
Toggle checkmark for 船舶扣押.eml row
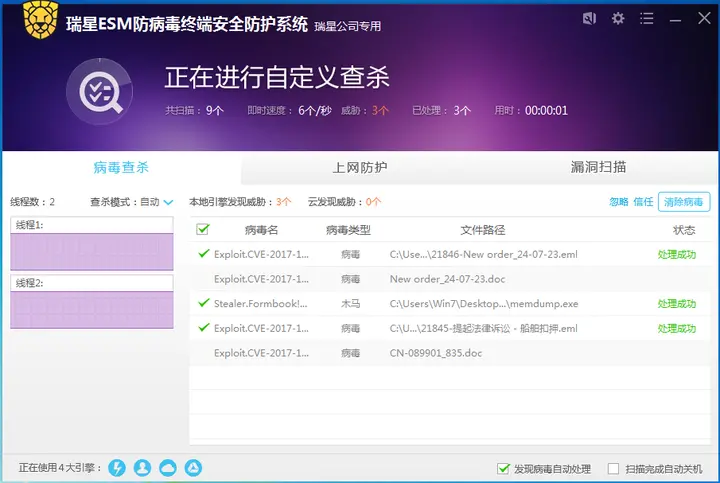tap(204, 328)
